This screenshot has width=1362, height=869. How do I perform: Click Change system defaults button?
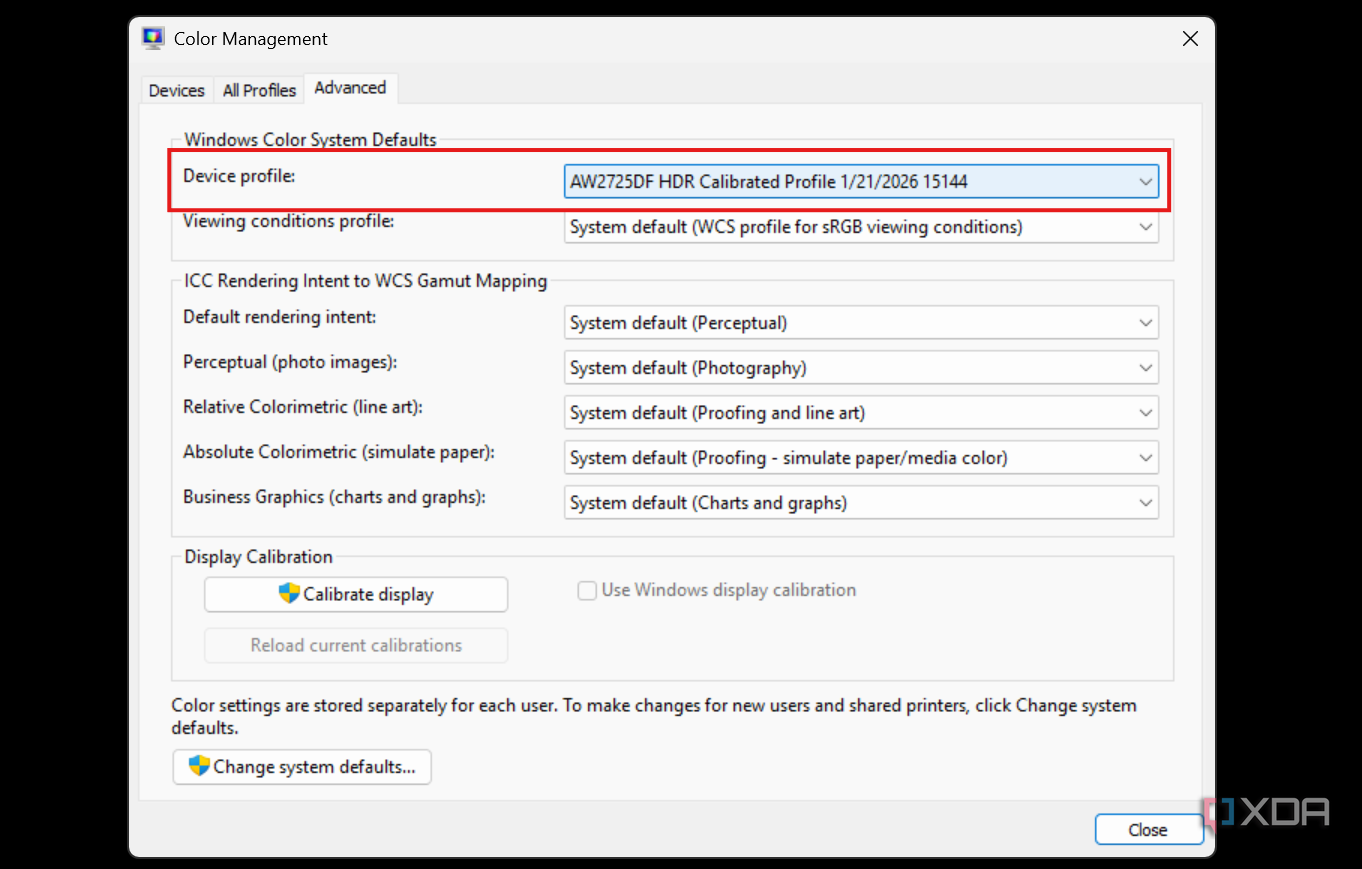tap(302, 767)
